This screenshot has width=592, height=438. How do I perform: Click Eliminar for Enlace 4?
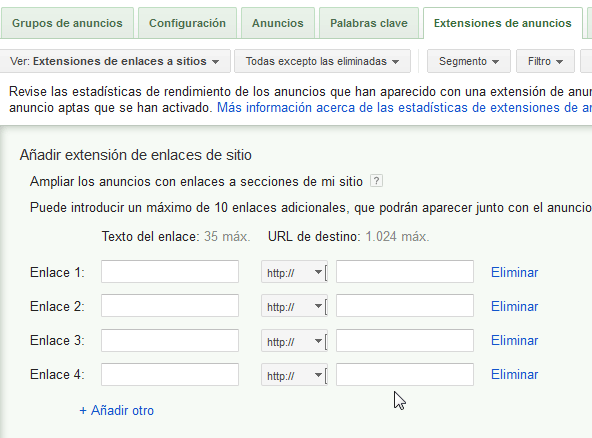(x=514, y=374)
